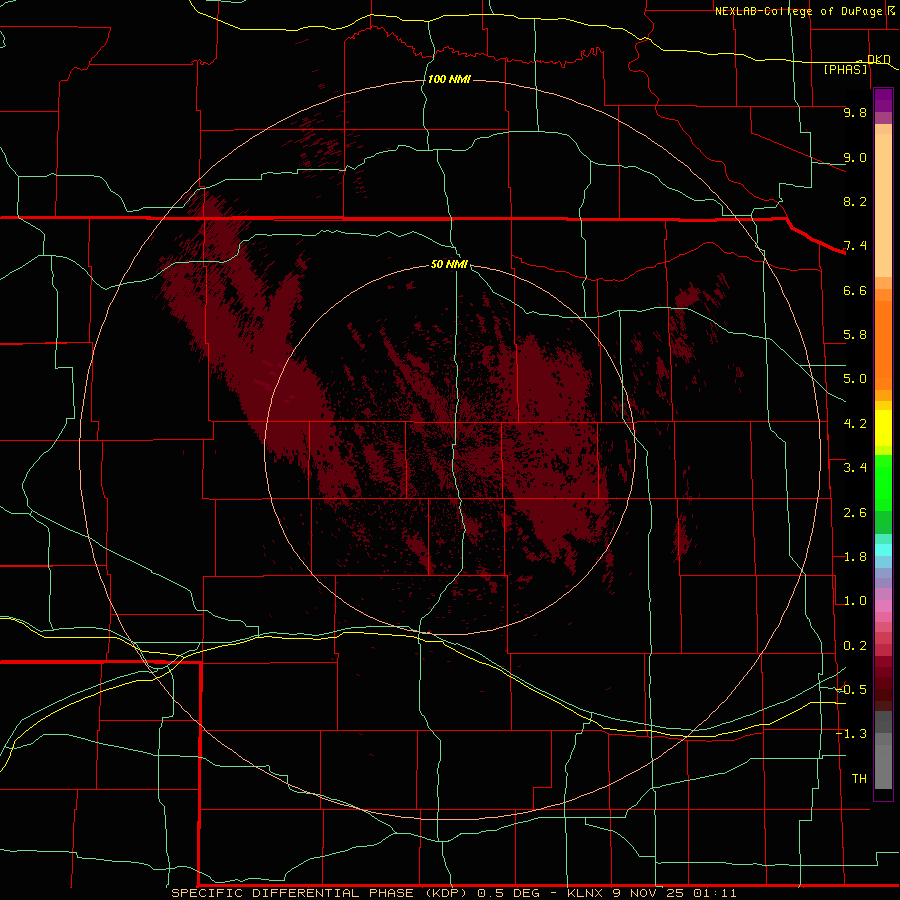Click the [PHAS] label above the color scale
The image size is (900, 900).
point(845,70)
